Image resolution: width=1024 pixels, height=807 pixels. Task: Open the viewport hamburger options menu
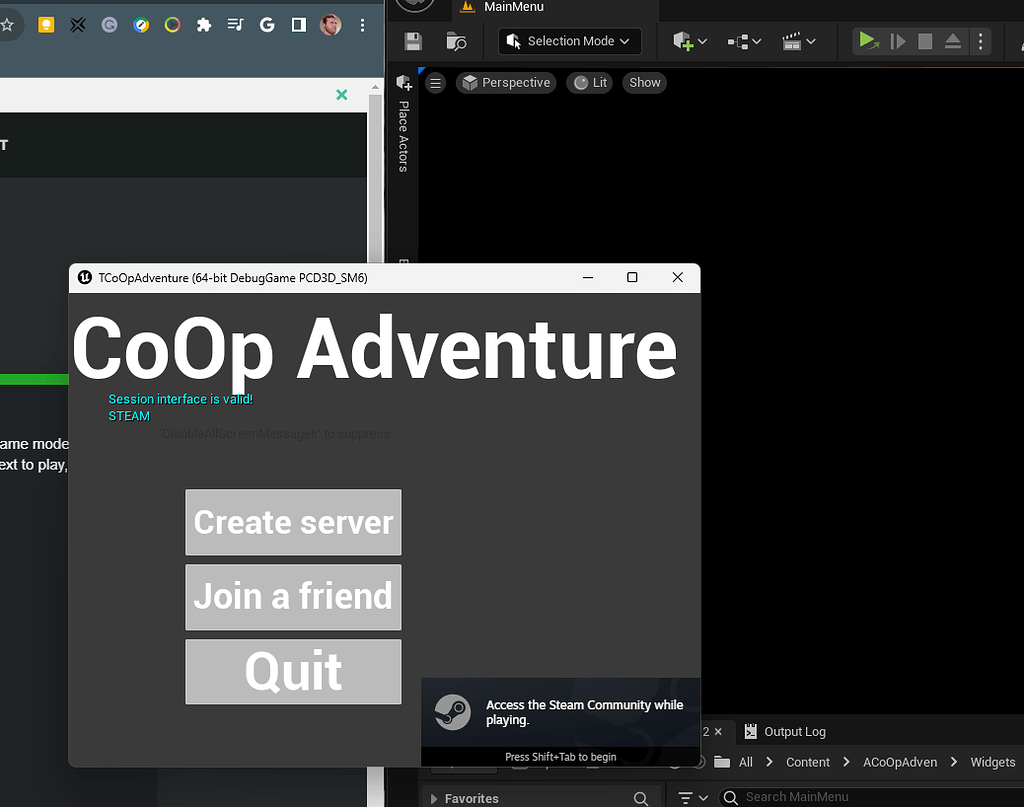pyautogui.click(x=435, y=83)
